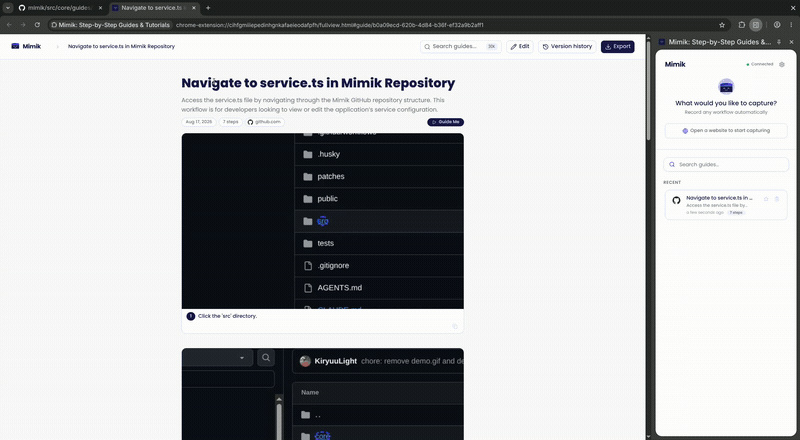Click the browser address bar URL
The width and height of the screenshot is (800, 440).
click(330, 25)
